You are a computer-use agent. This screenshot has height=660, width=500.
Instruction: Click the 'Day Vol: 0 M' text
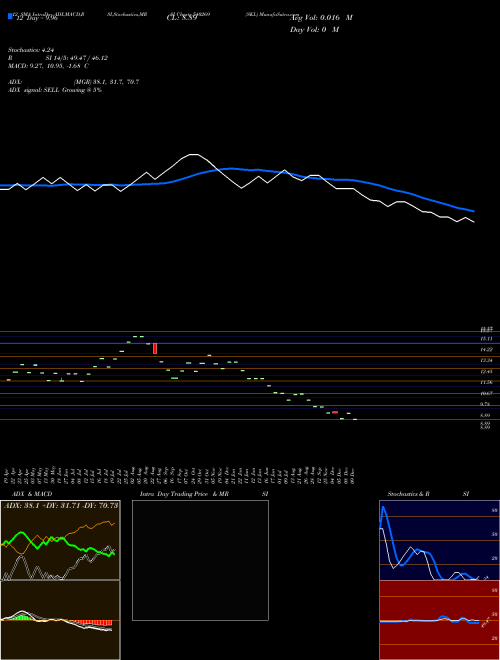point(314,30)
